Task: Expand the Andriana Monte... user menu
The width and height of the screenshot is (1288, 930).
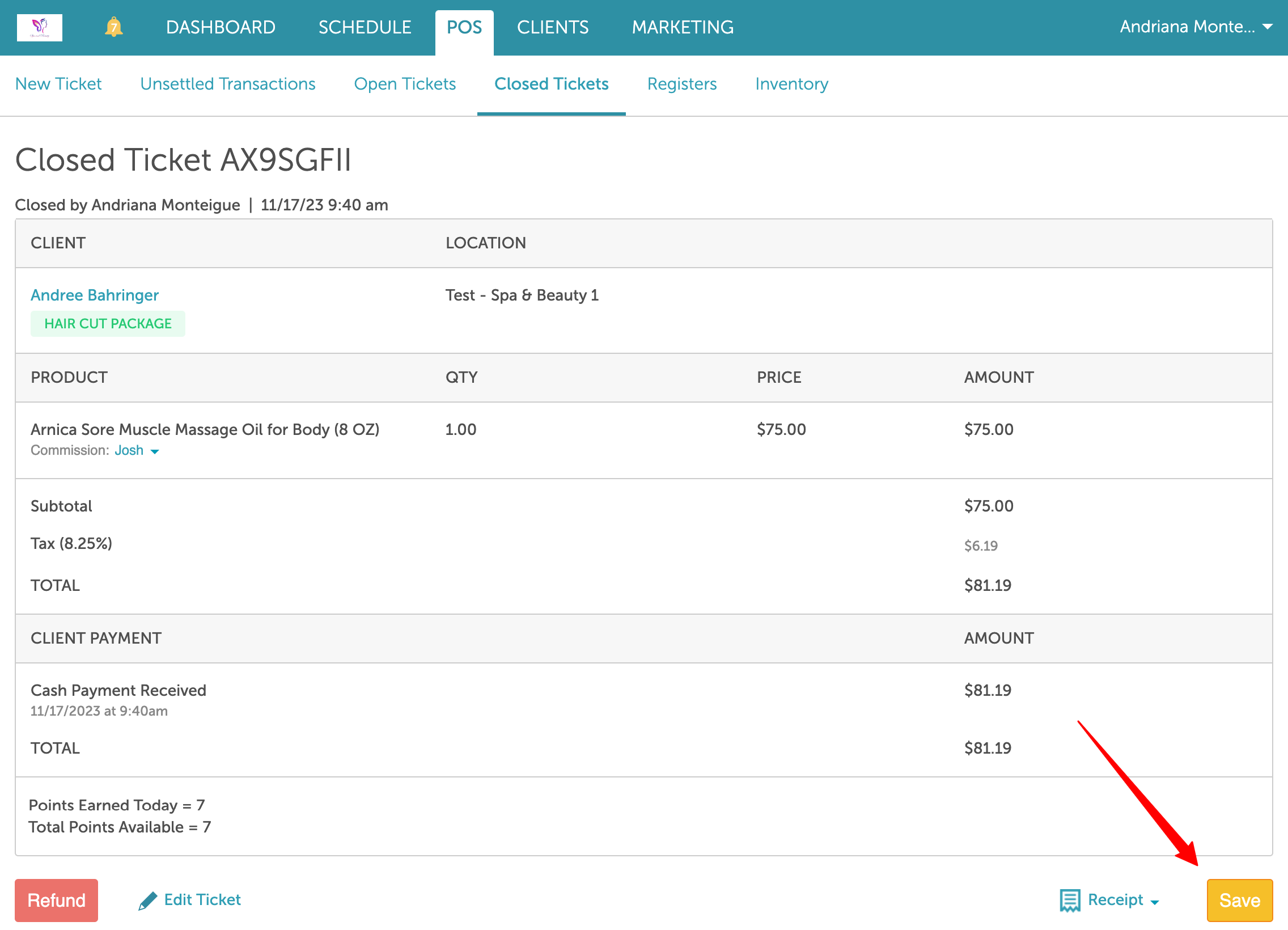Action: point(1196,27)
